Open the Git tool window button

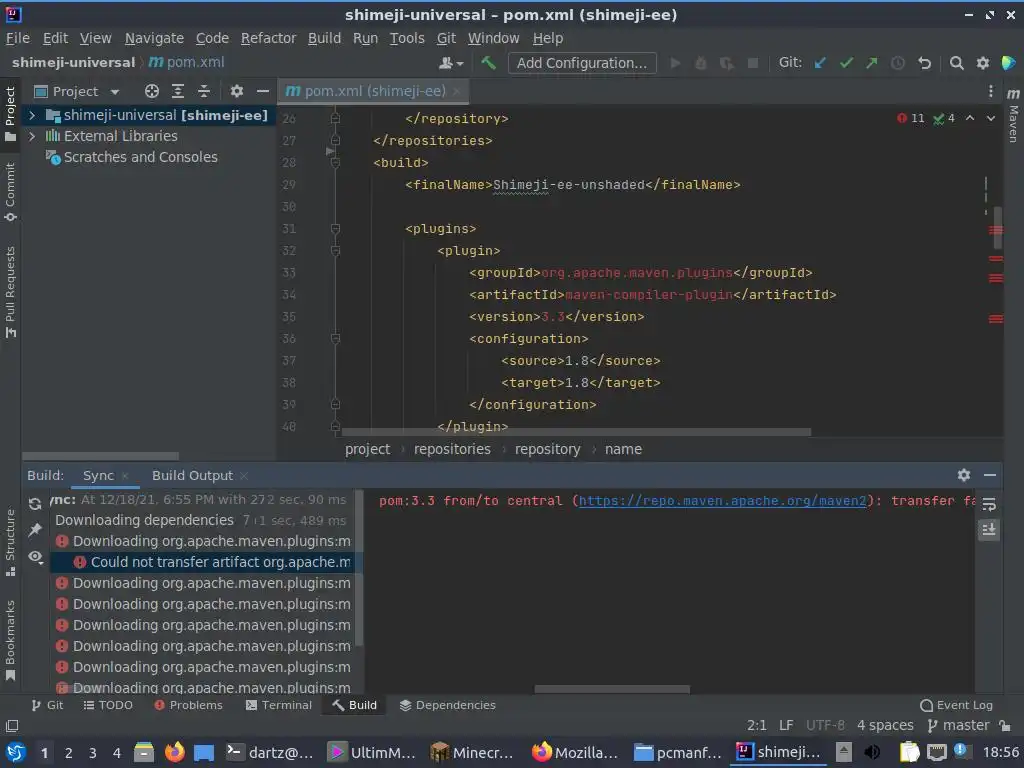point(47,705)
